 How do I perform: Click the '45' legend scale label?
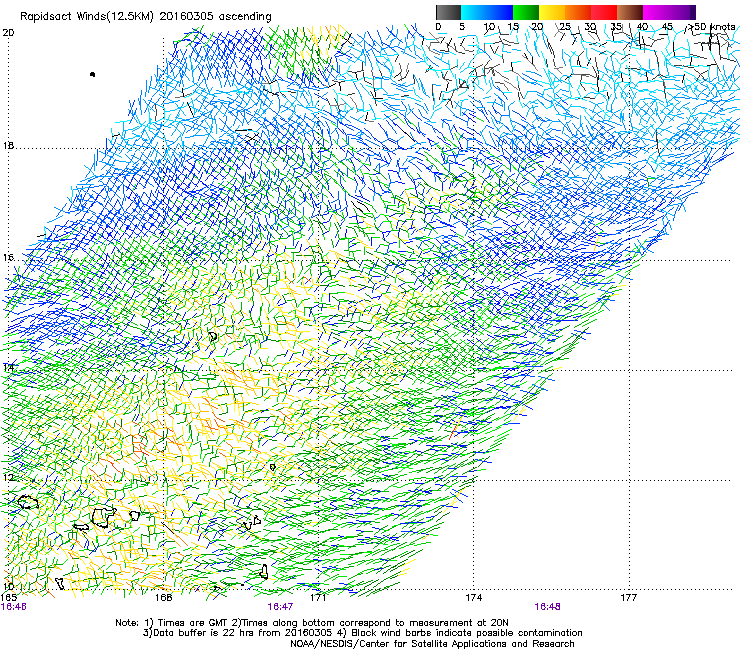click(x=667, y=27)
